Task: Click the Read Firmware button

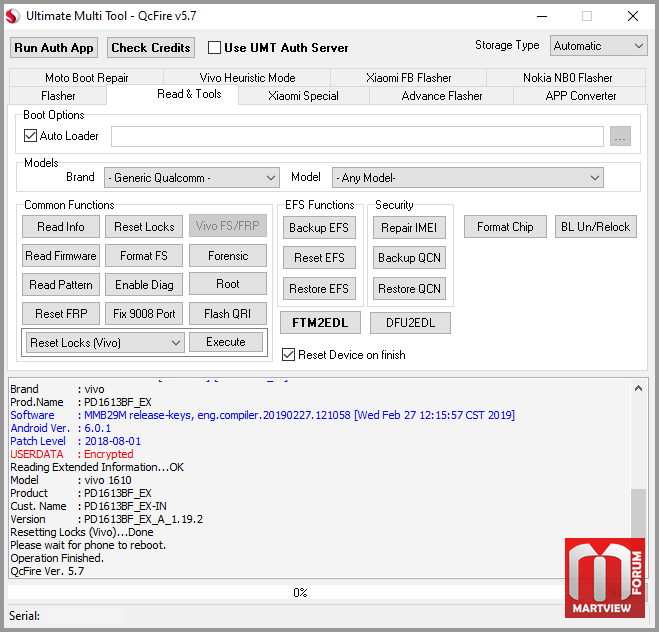Action: pos(61,256)
